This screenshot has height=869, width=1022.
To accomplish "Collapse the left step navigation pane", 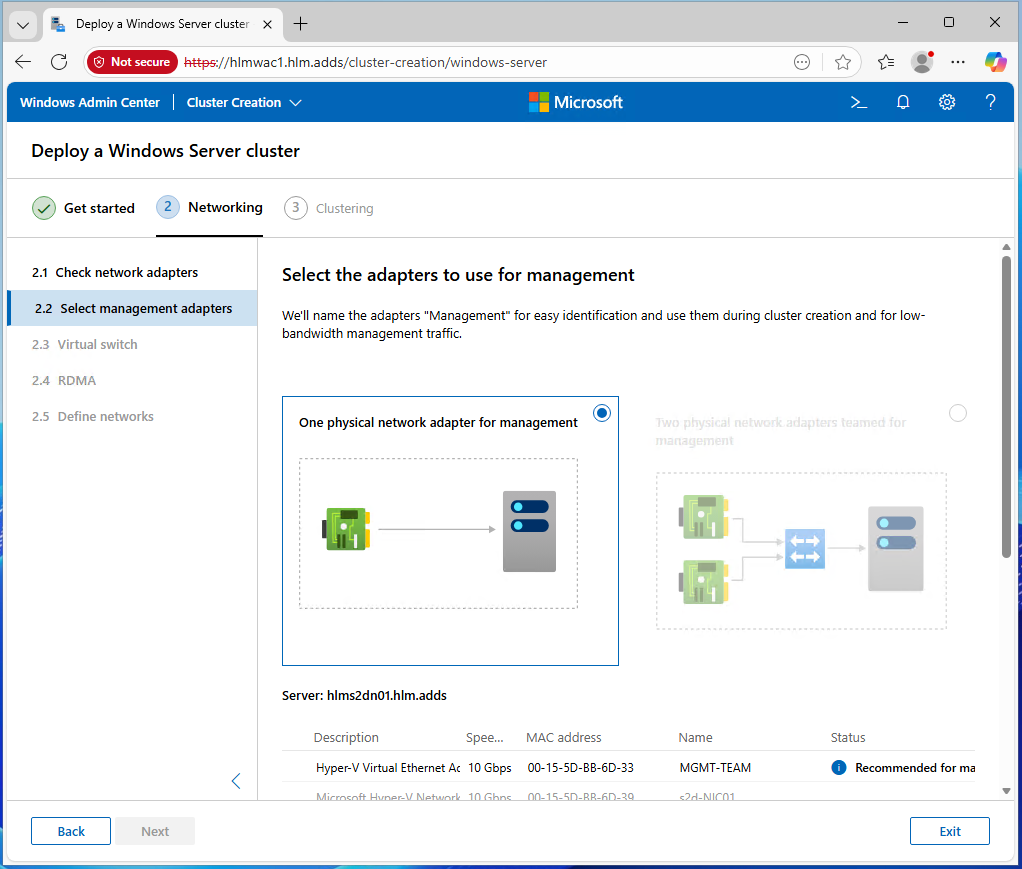I will 236,781.
